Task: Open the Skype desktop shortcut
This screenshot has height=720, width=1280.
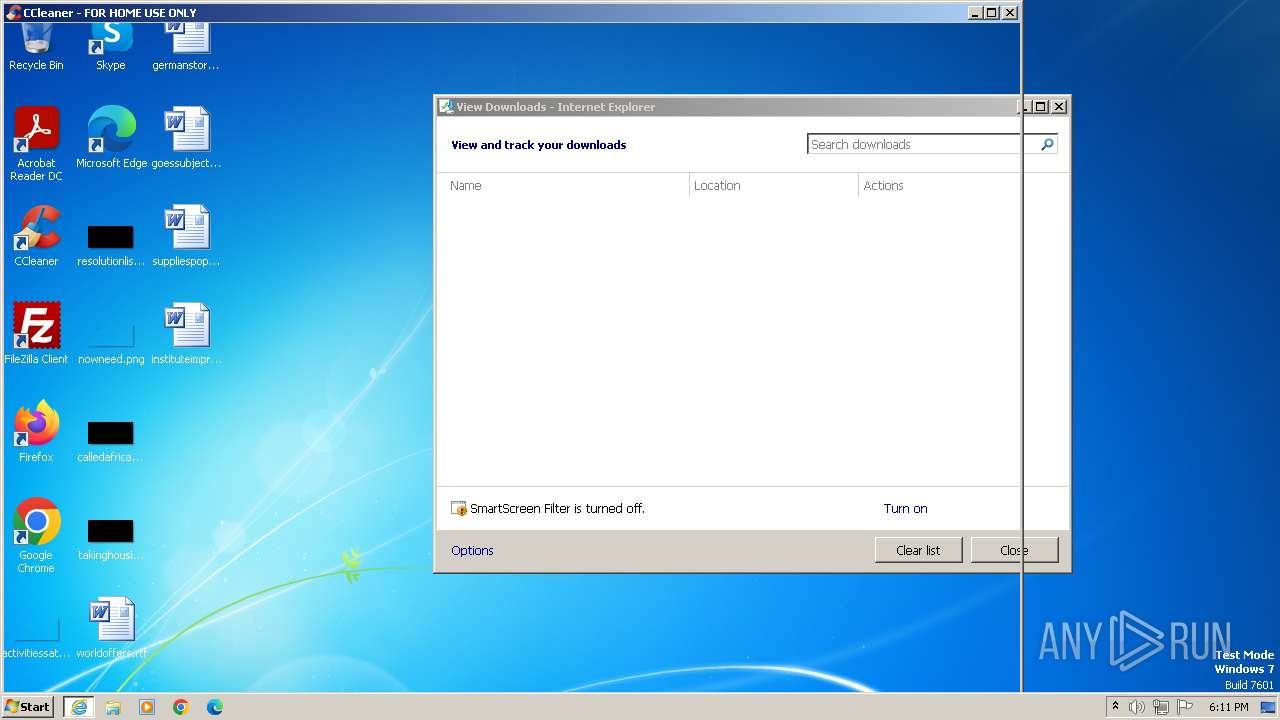Action: [110, 45]
